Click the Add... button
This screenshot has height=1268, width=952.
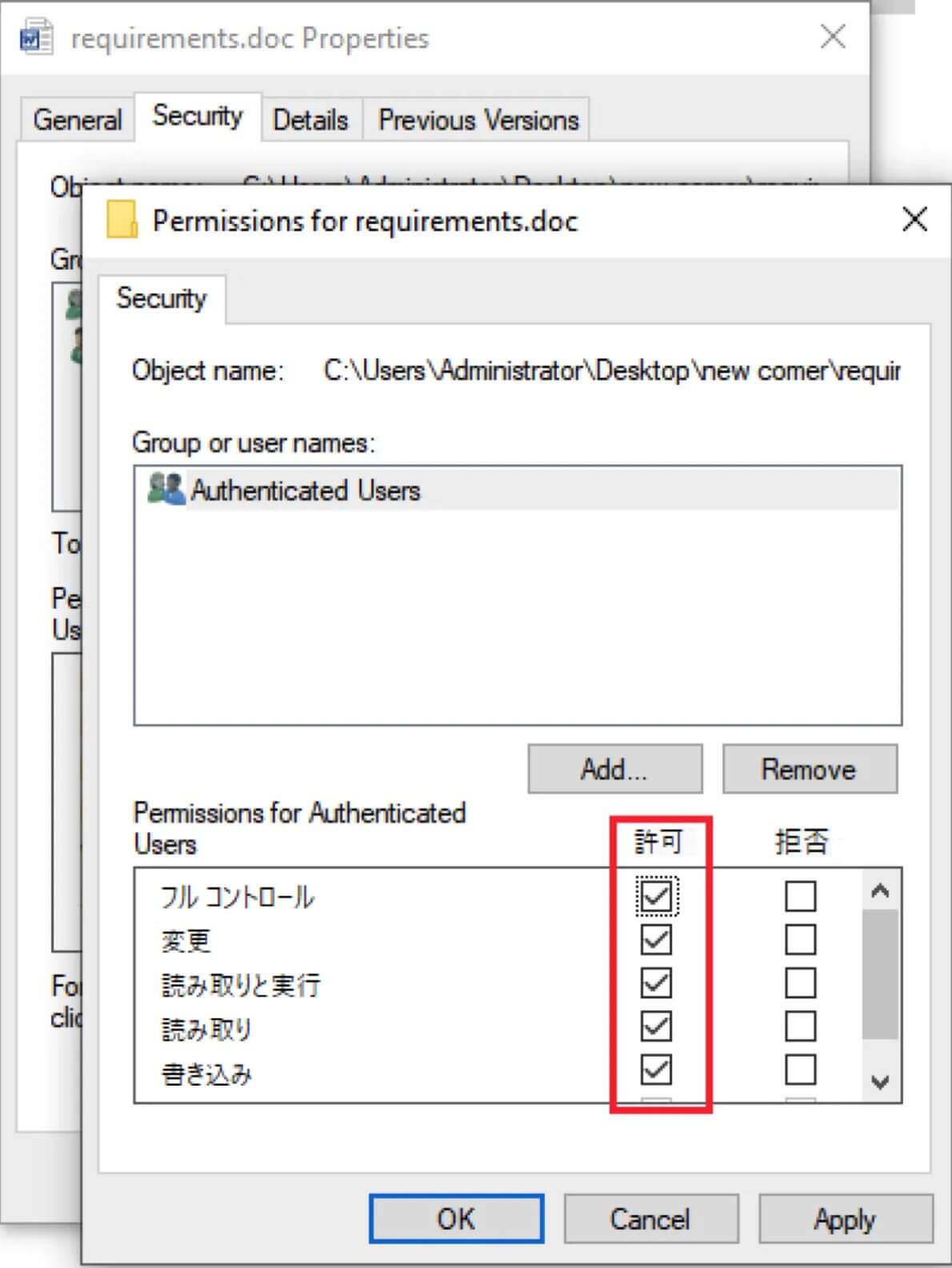pos(614,770)
